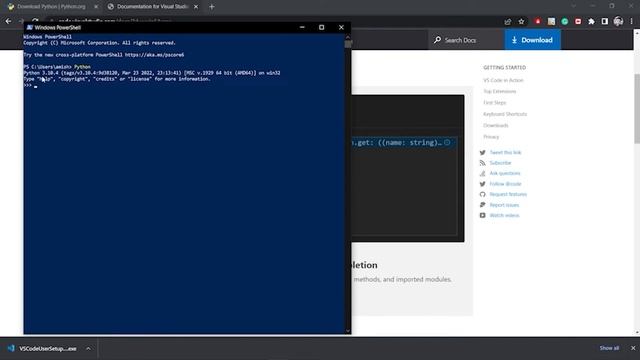640x360 pixels.
Task: Open Privacy link in sidebar
Action: pos(491,137)
